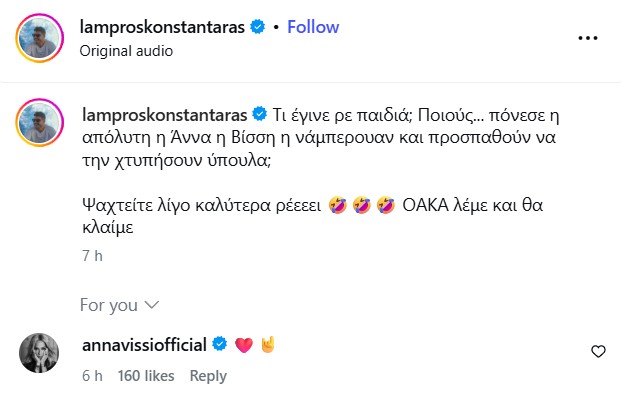Open lamproskonstantaras username in caption

[x=164, y=111]
